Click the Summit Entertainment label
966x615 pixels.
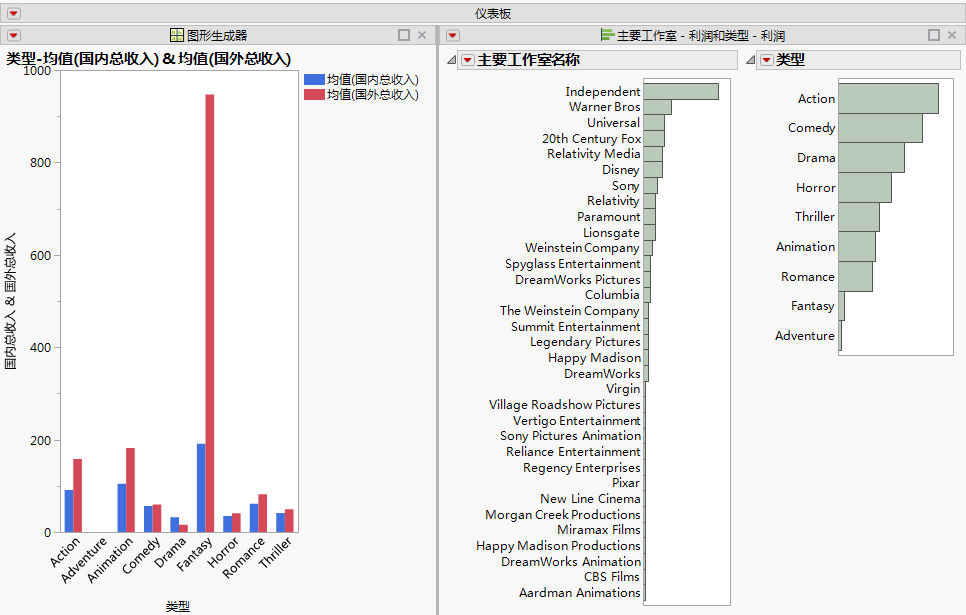click(x=575, y=327)
